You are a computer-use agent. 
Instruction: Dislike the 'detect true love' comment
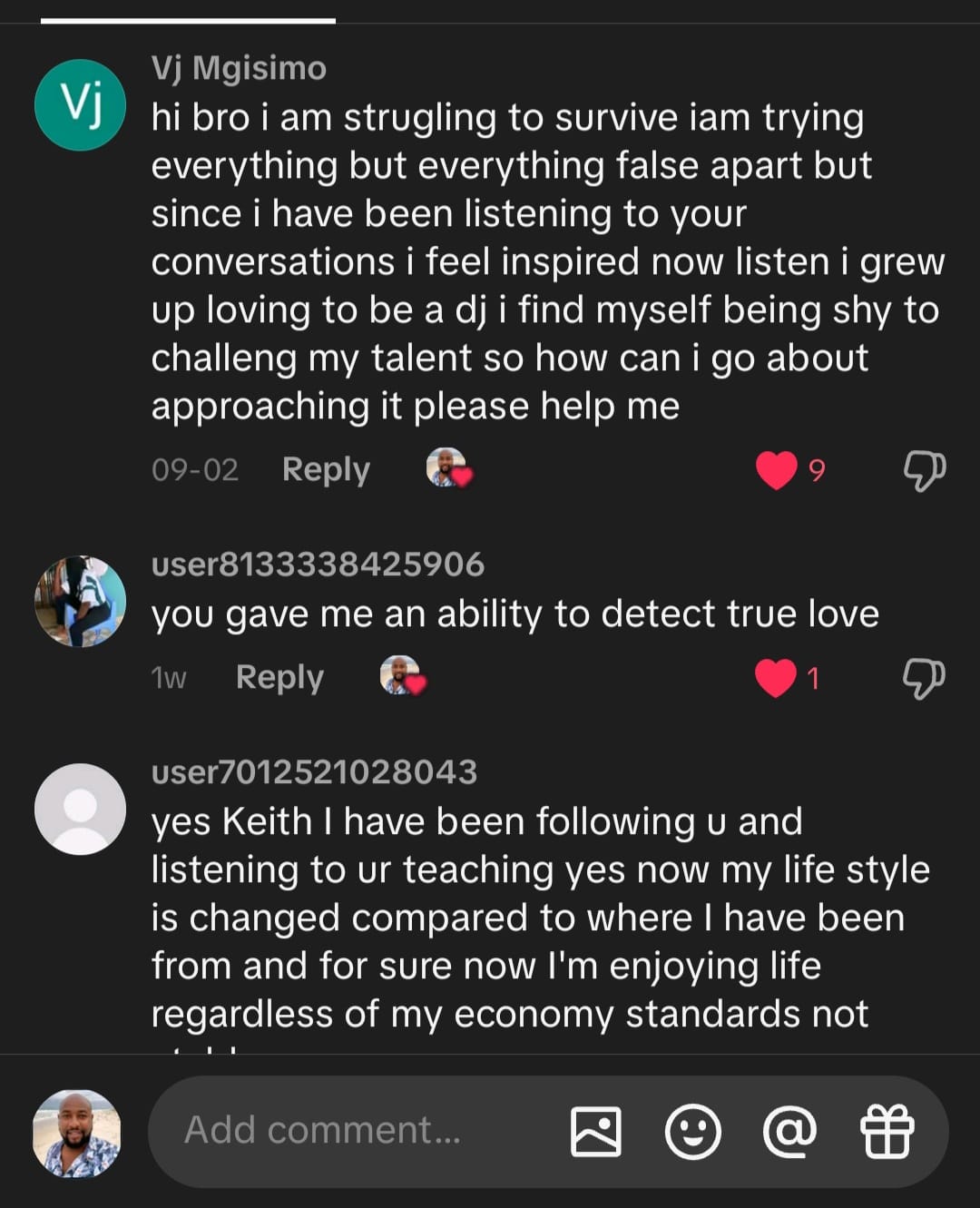[x=924, y=678]
